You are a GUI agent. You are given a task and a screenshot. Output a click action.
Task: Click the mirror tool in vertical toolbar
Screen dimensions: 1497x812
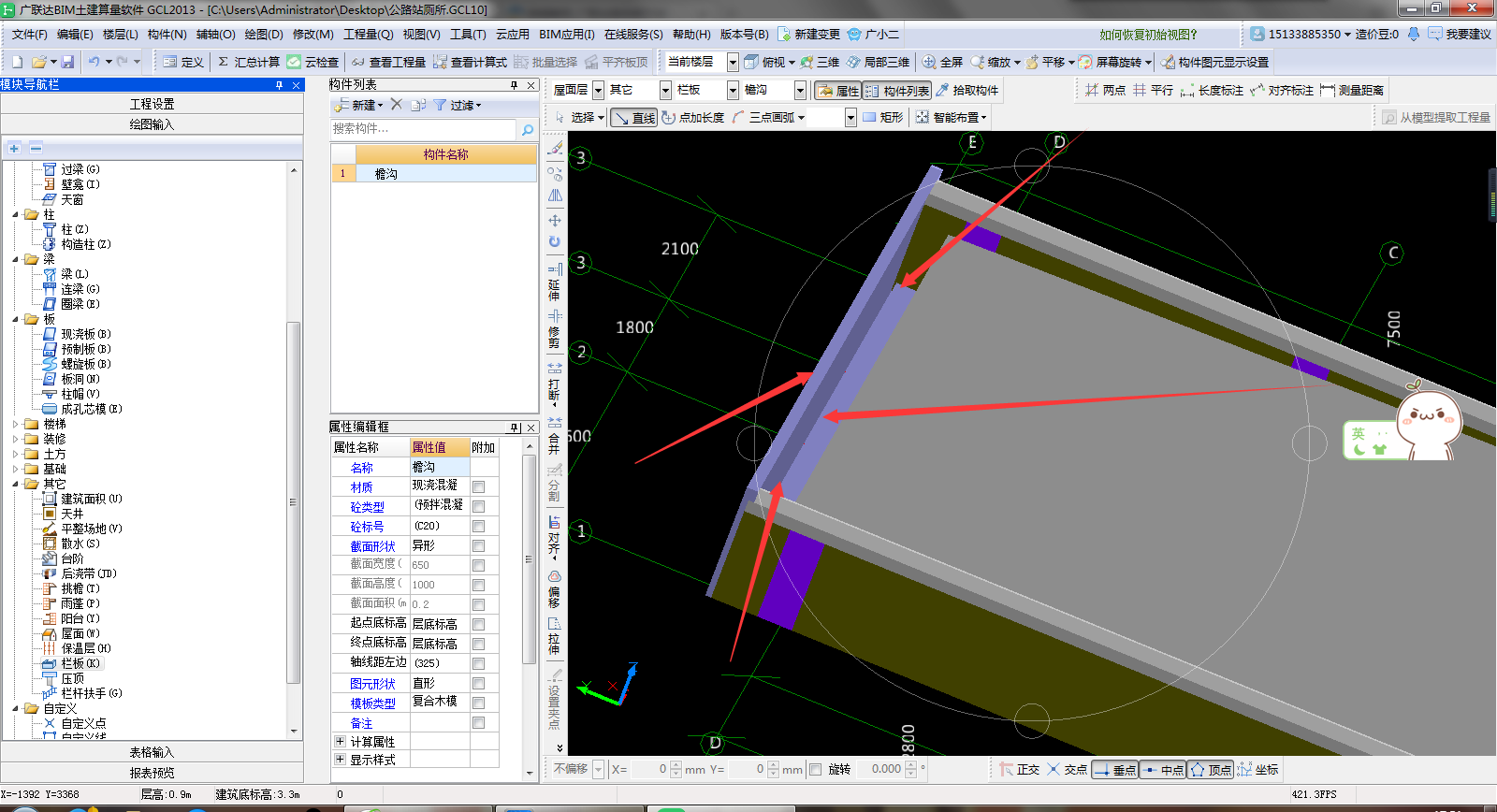coord(555,196)
